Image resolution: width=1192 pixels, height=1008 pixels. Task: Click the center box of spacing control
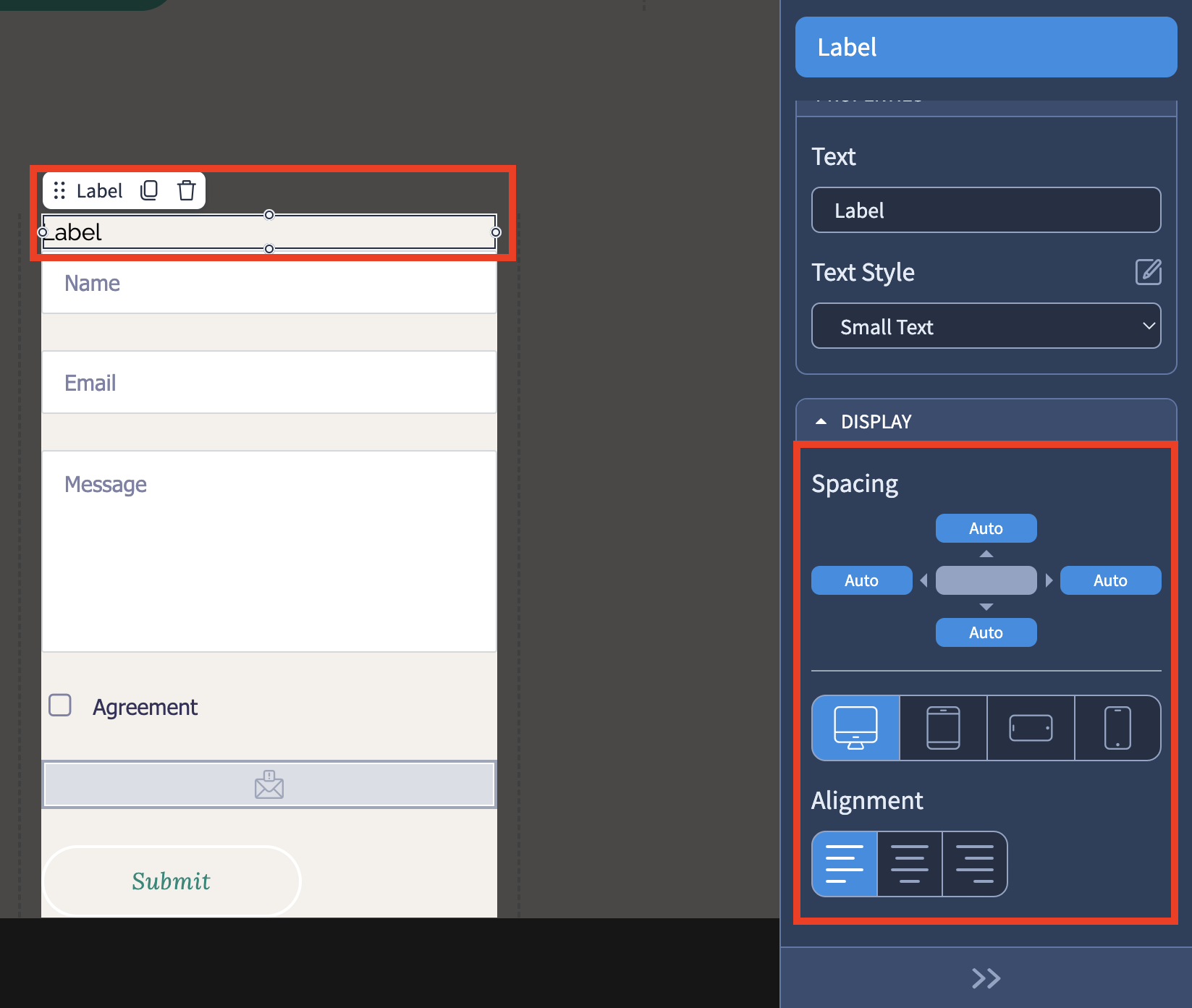986,580
